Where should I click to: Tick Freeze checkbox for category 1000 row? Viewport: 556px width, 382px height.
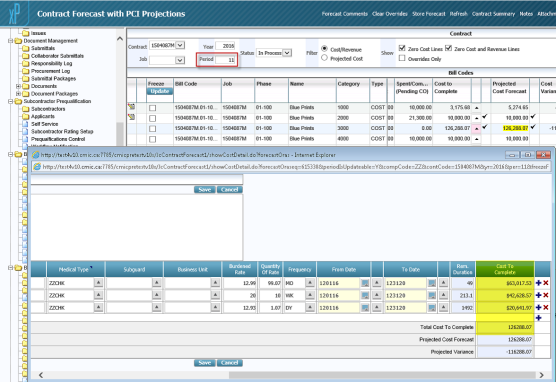click(x=152, y=108)
